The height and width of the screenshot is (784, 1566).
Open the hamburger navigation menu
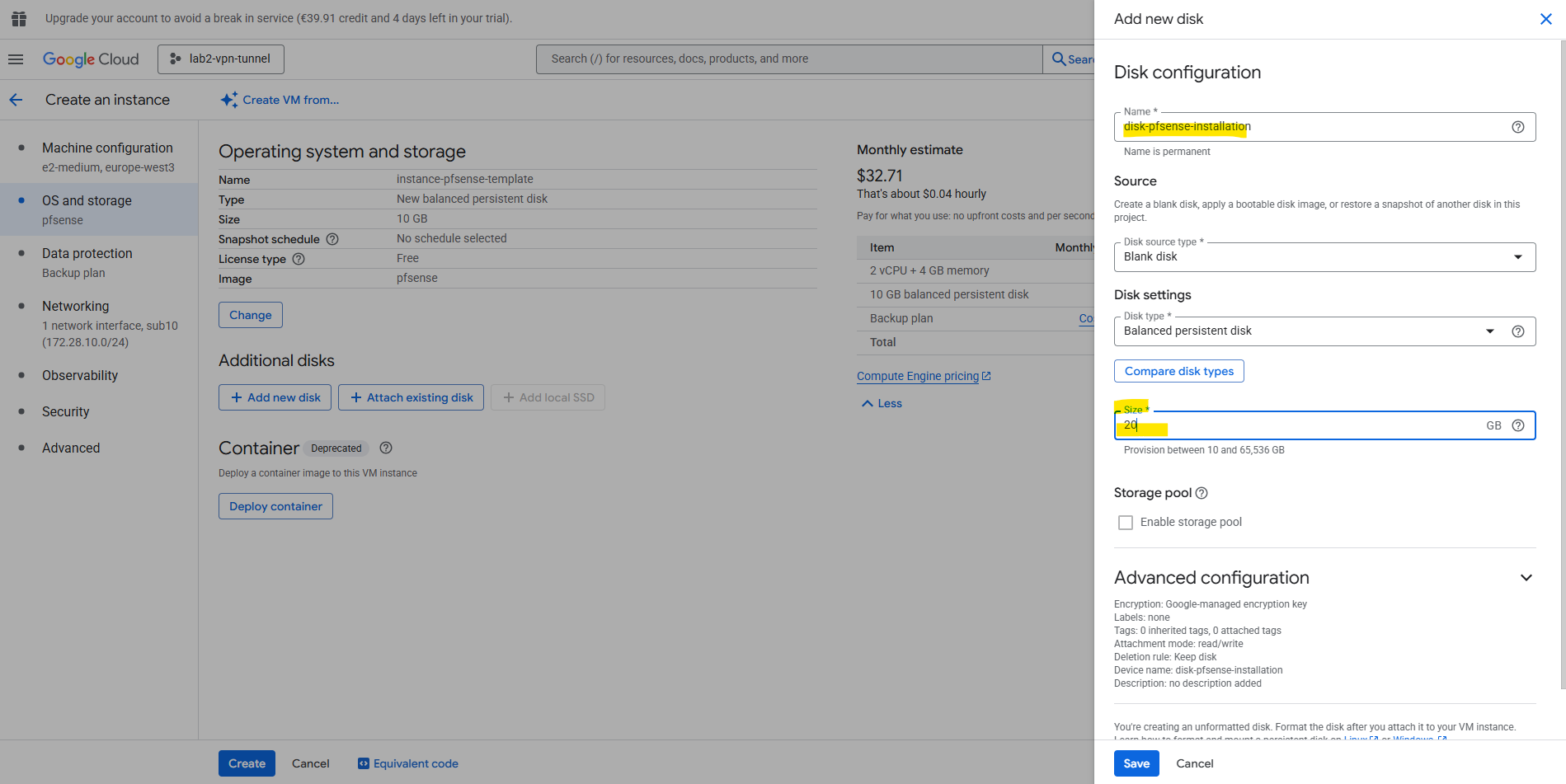pos(16,59)
